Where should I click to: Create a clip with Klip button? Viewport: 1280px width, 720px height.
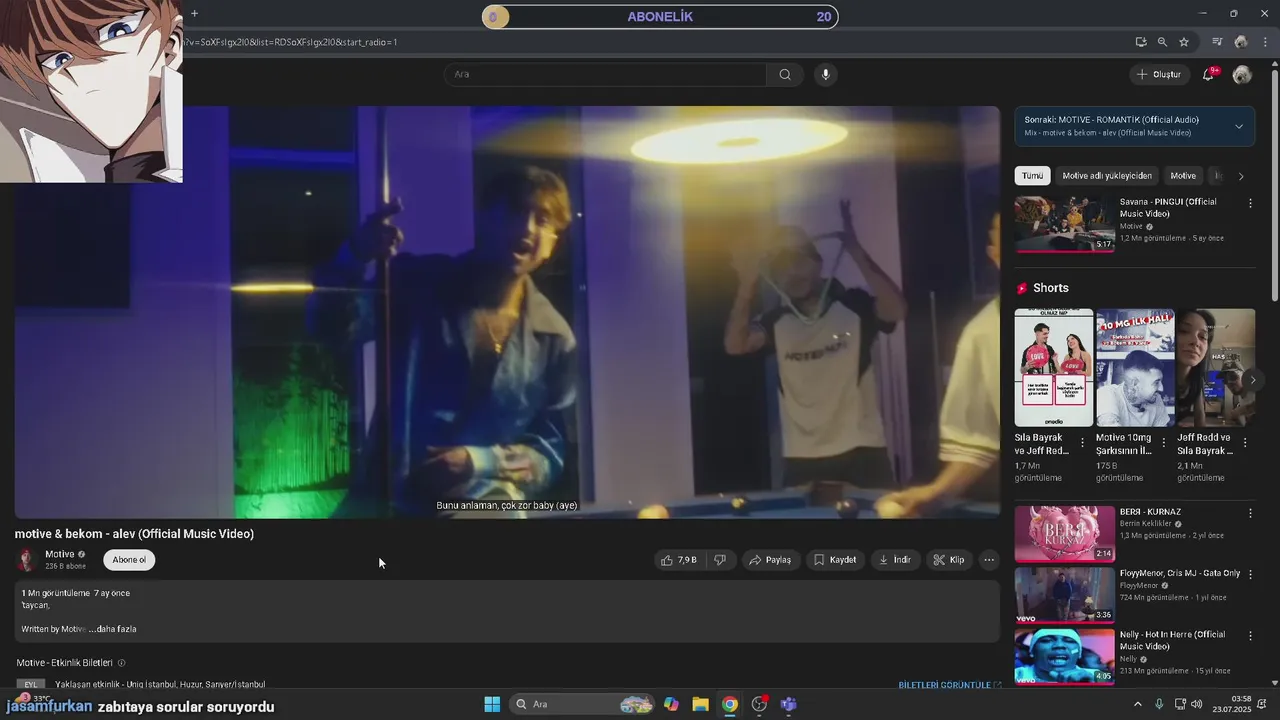(948, 560)
